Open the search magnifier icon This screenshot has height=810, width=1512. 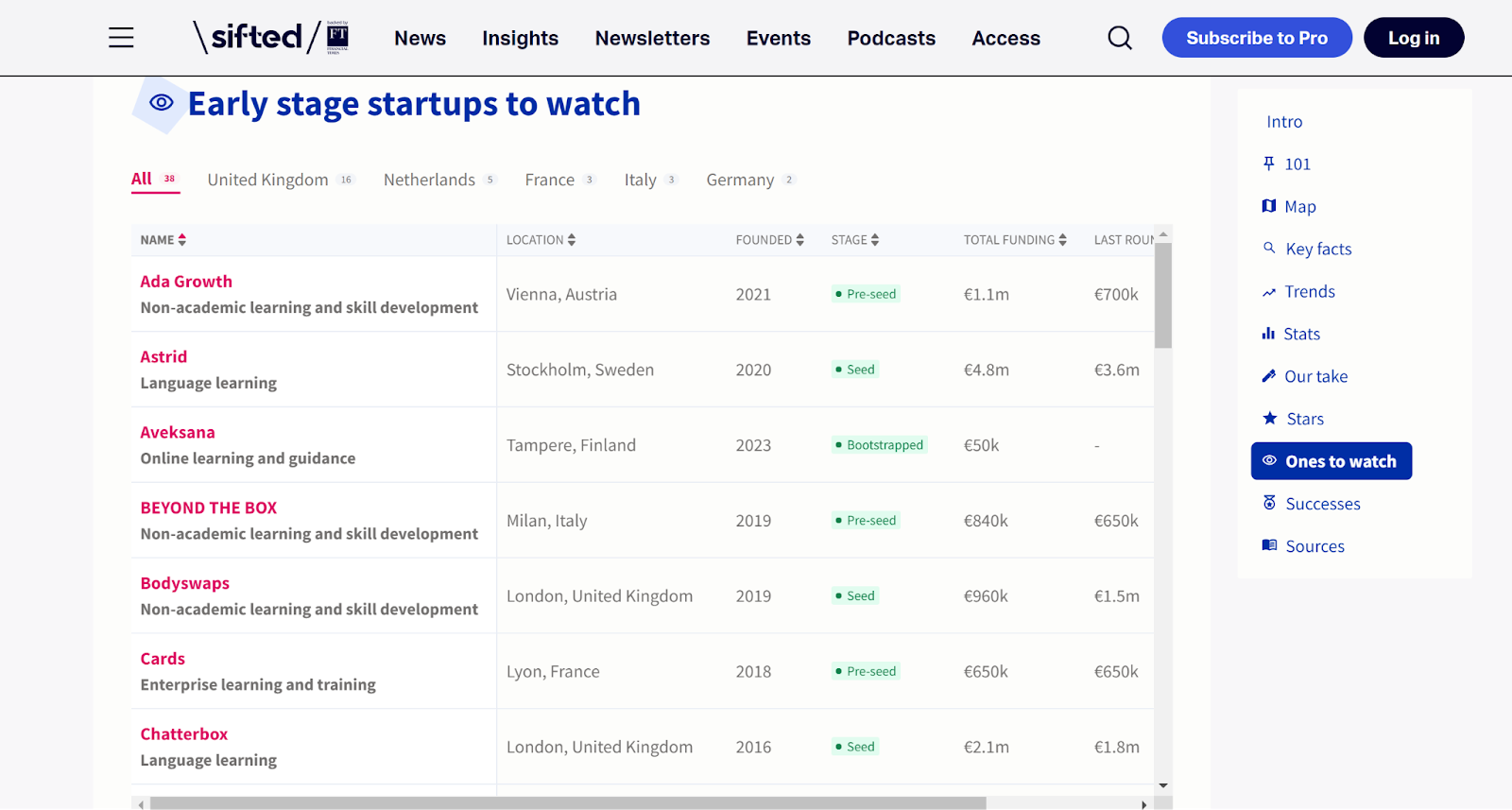tap(1120, 38)
